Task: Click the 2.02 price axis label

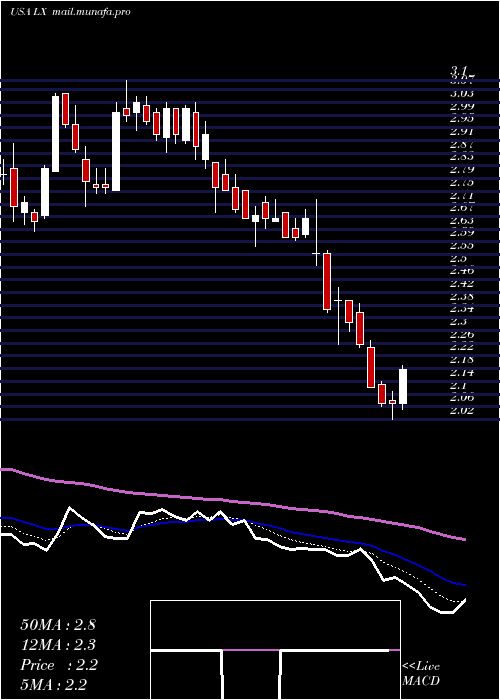Action: tap(462, 410)
